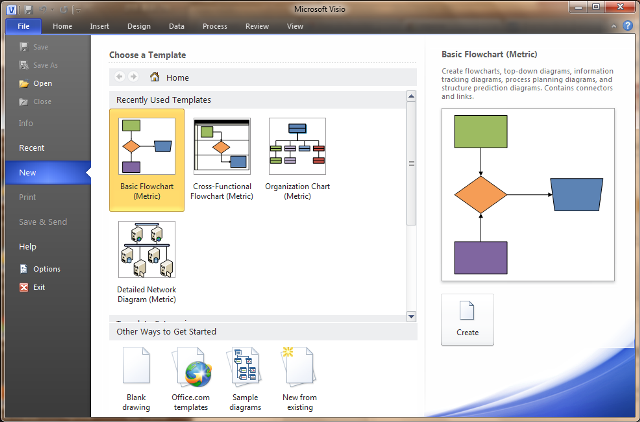Open the Save & Send backstage page

(43, 222)
